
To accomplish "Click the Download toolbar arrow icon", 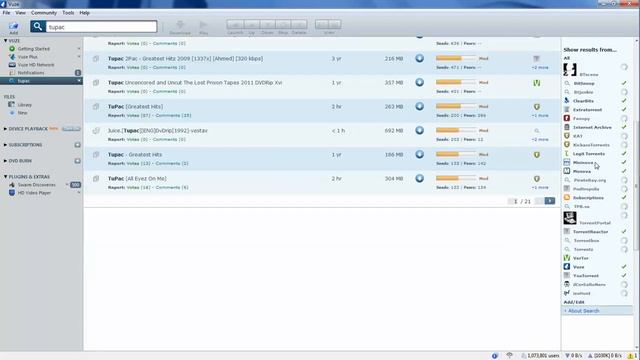I will [x=180, y=25].
